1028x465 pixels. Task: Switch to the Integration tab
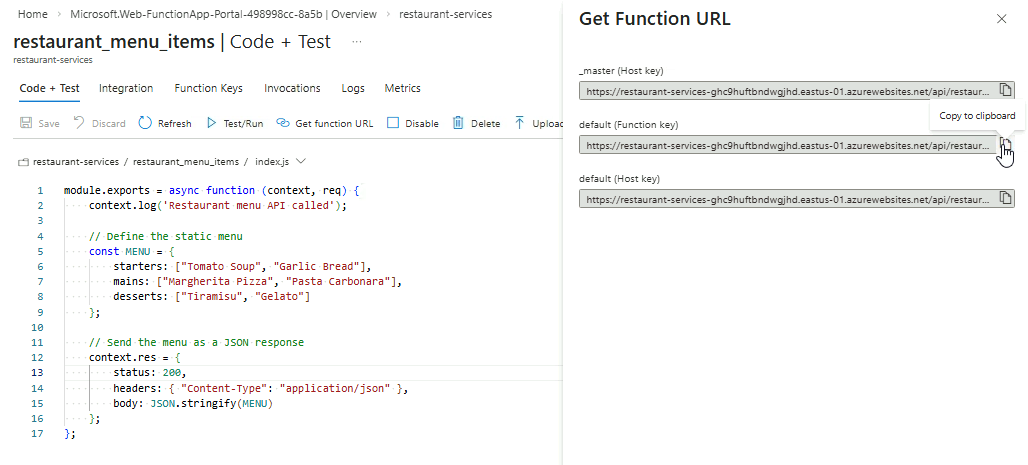(126, 88)
